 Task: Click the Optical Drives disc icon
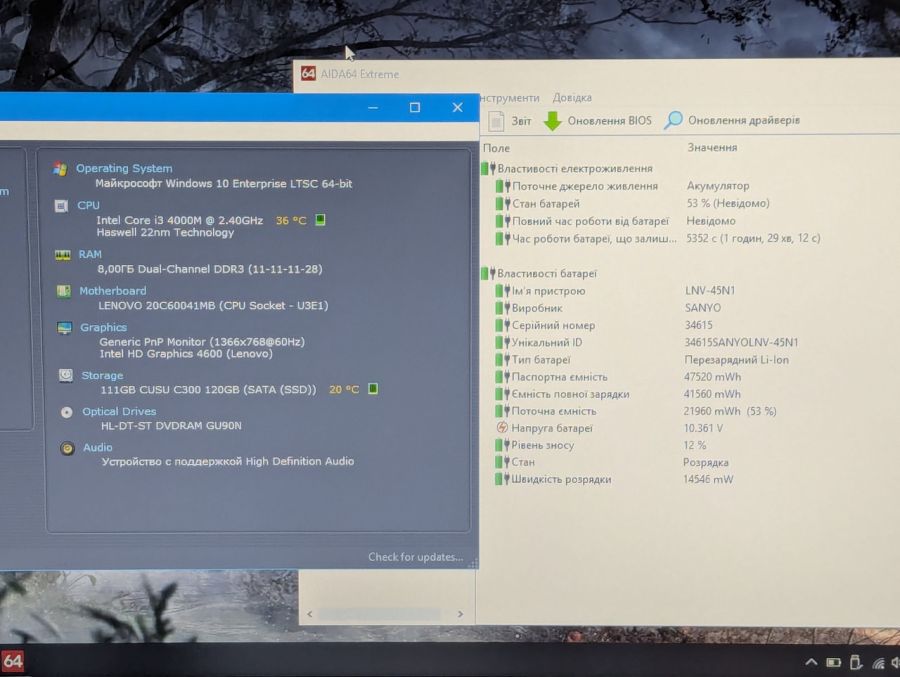67,412
